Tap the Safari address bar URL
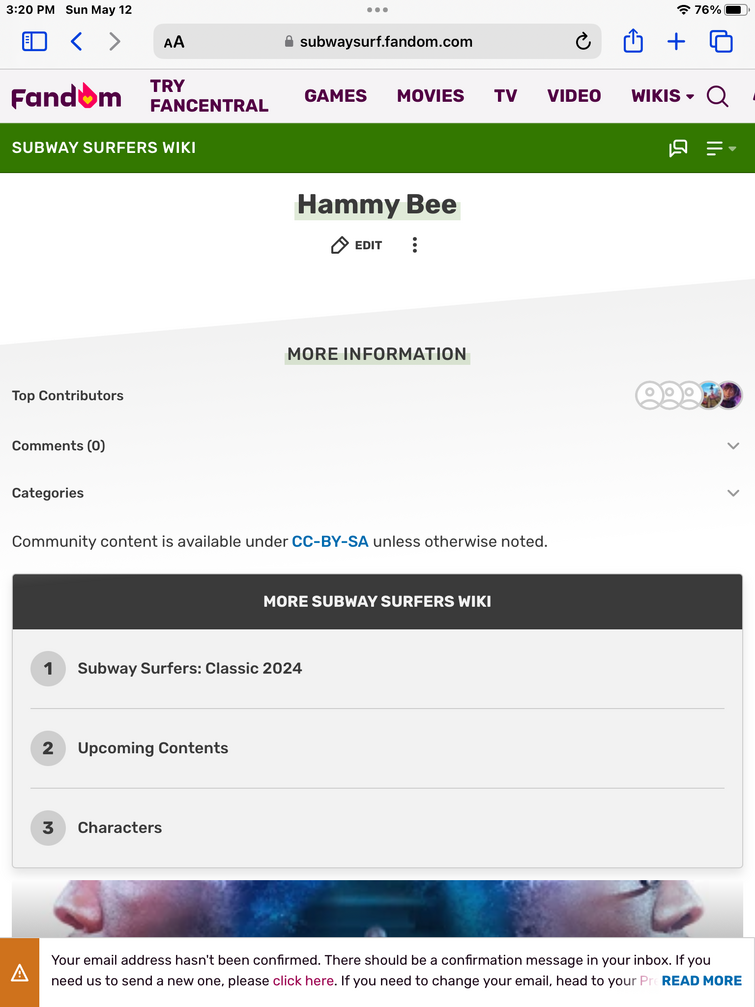755x1007 pixels. (378, 42)
